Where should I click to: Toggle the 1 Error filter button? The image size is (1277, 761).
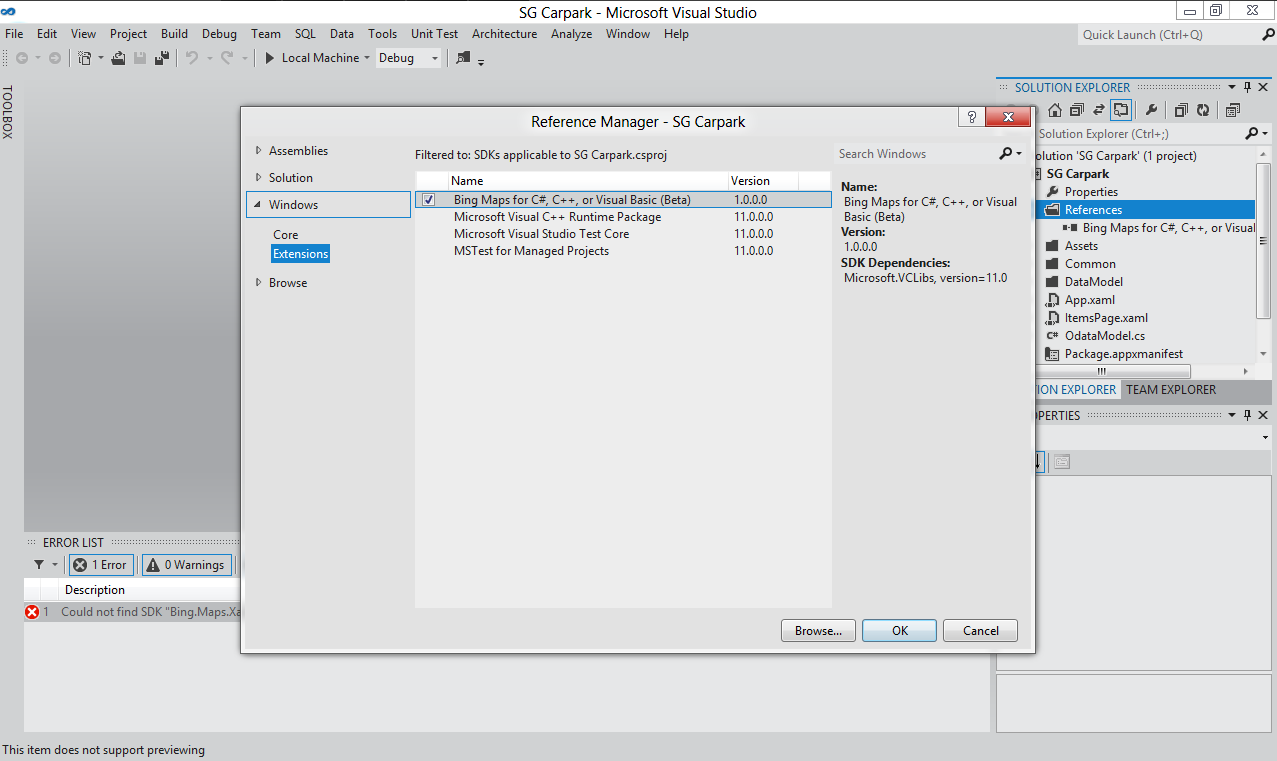click(100, 565)
